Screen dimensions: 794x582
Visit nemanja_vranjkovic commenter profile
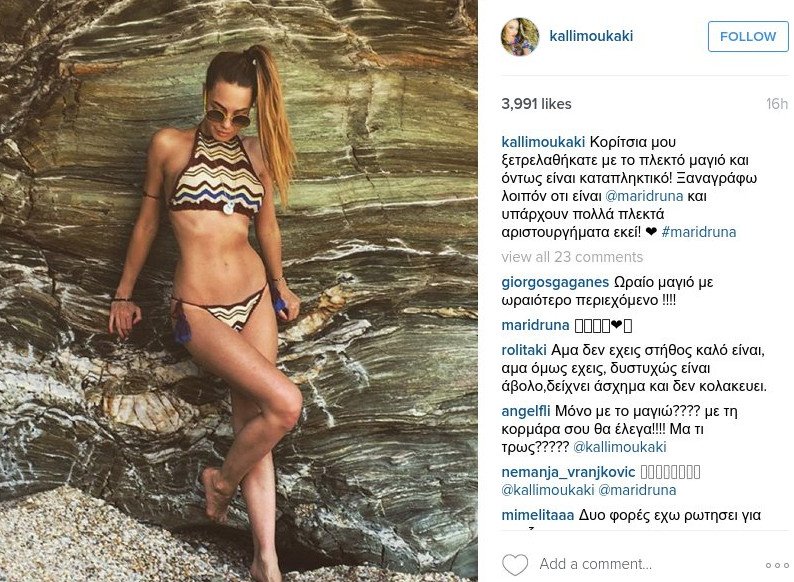point(568,472)
